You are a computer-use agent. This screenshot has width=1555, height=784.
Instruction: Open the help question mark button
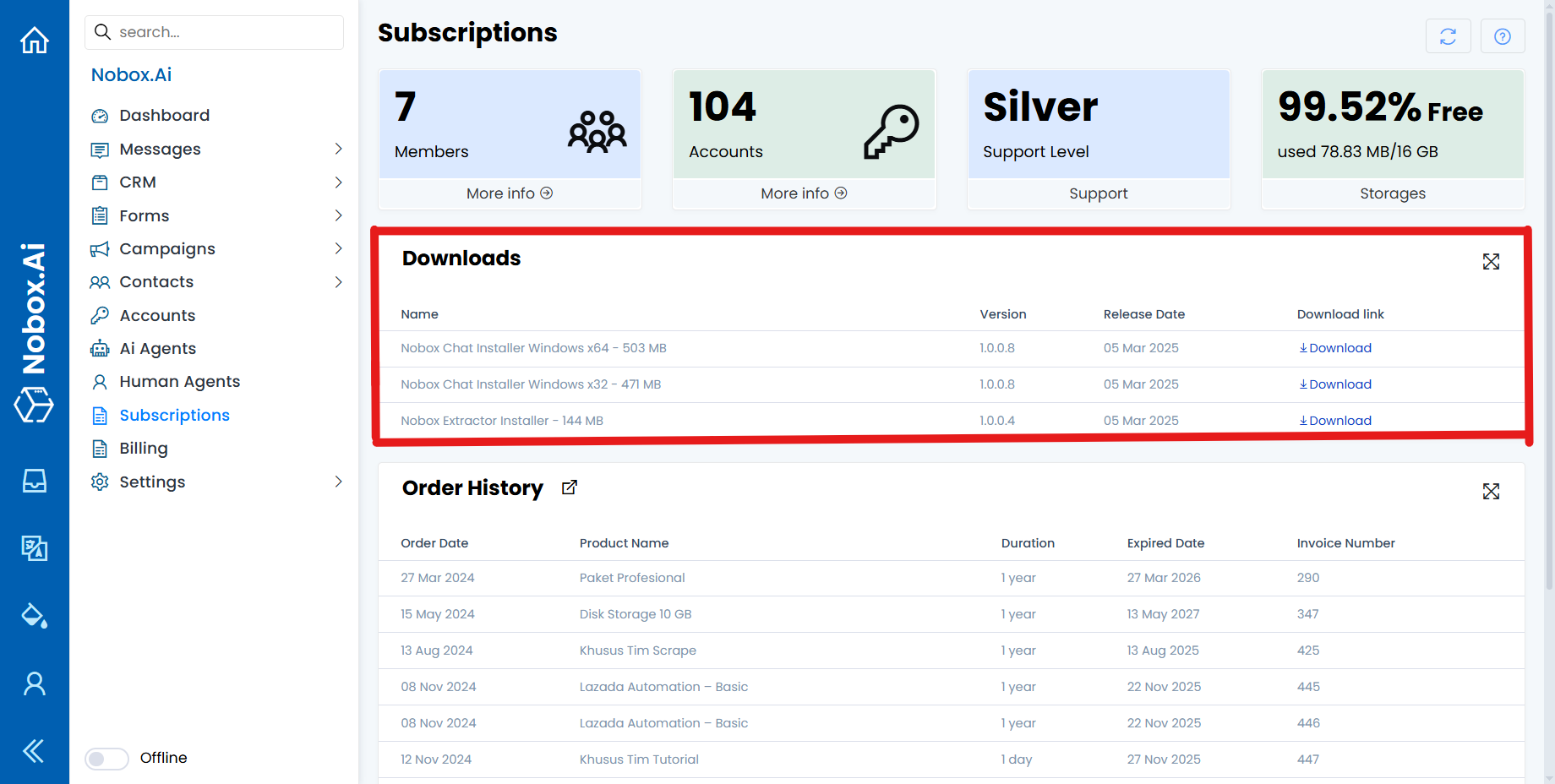1502,36
